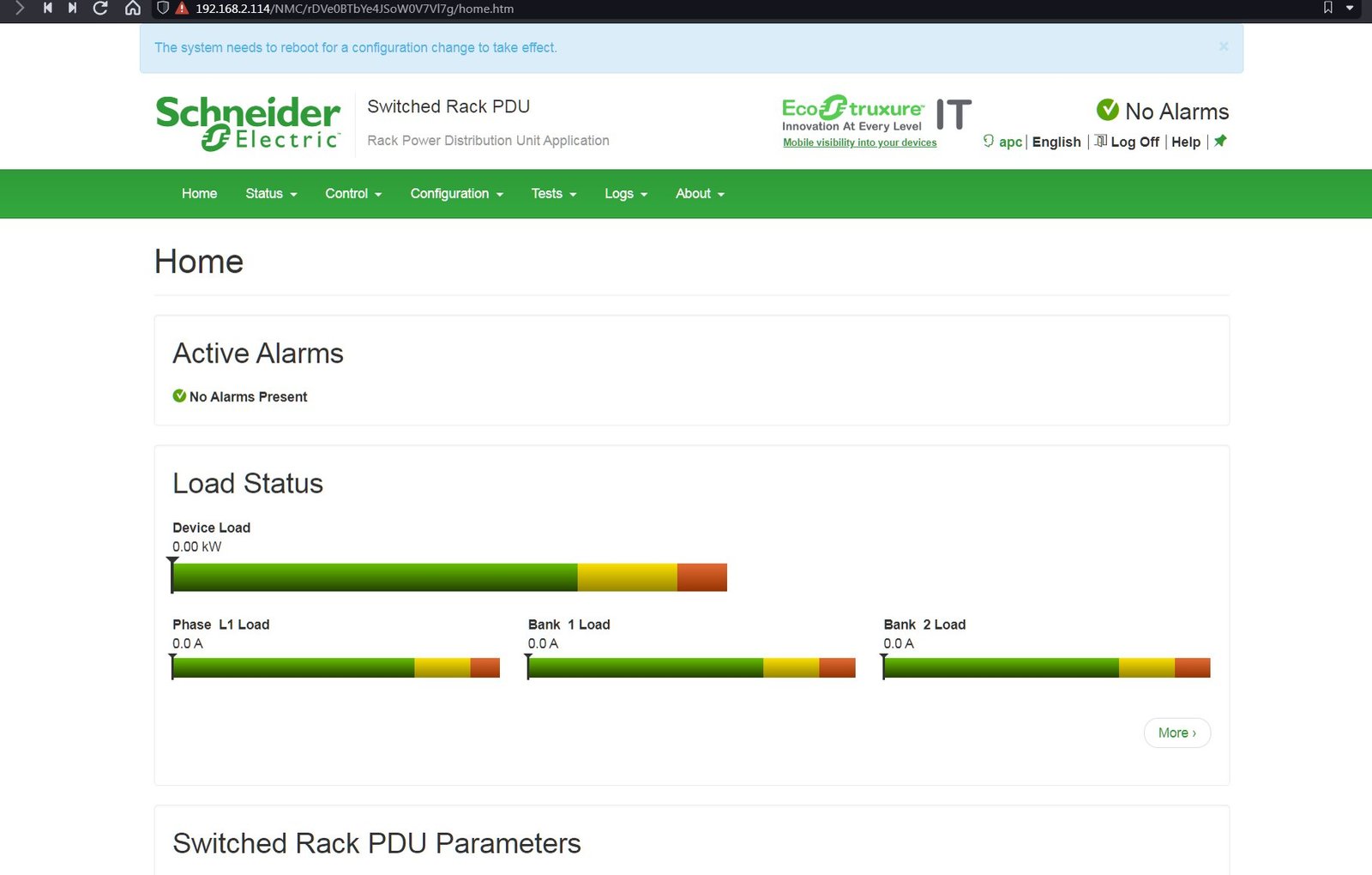Click the user icon beside apc
Image resolution: width=1372 pixels, height=875 pixels.
[x=989, y=141]
